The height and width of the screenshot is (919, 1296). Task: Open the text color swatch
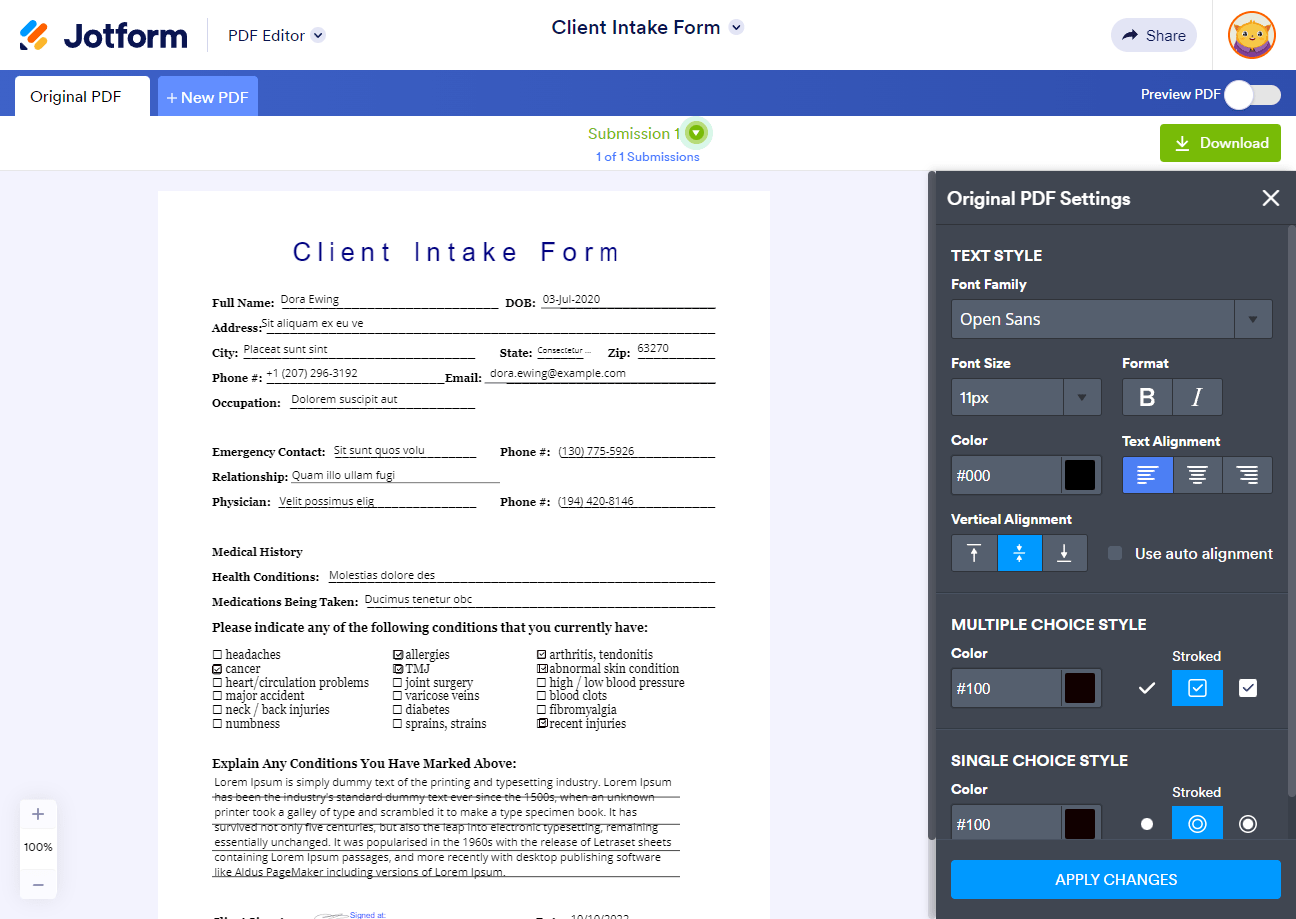(1080, 475)
